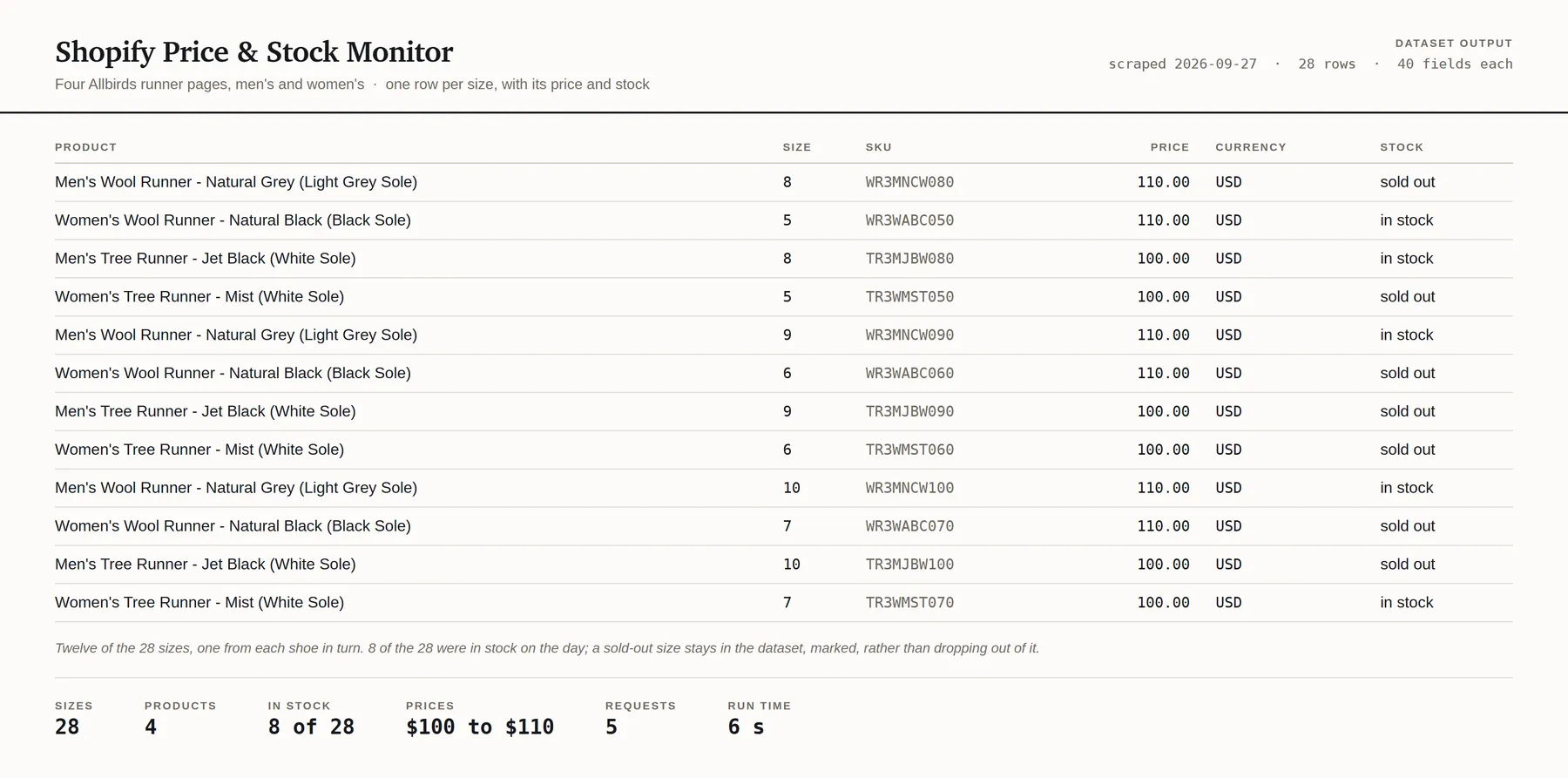The image size is (1568, 778).
Task: Click 'in stock' status in WR3MNCW090 row
Action: (x=1406, y=335)
